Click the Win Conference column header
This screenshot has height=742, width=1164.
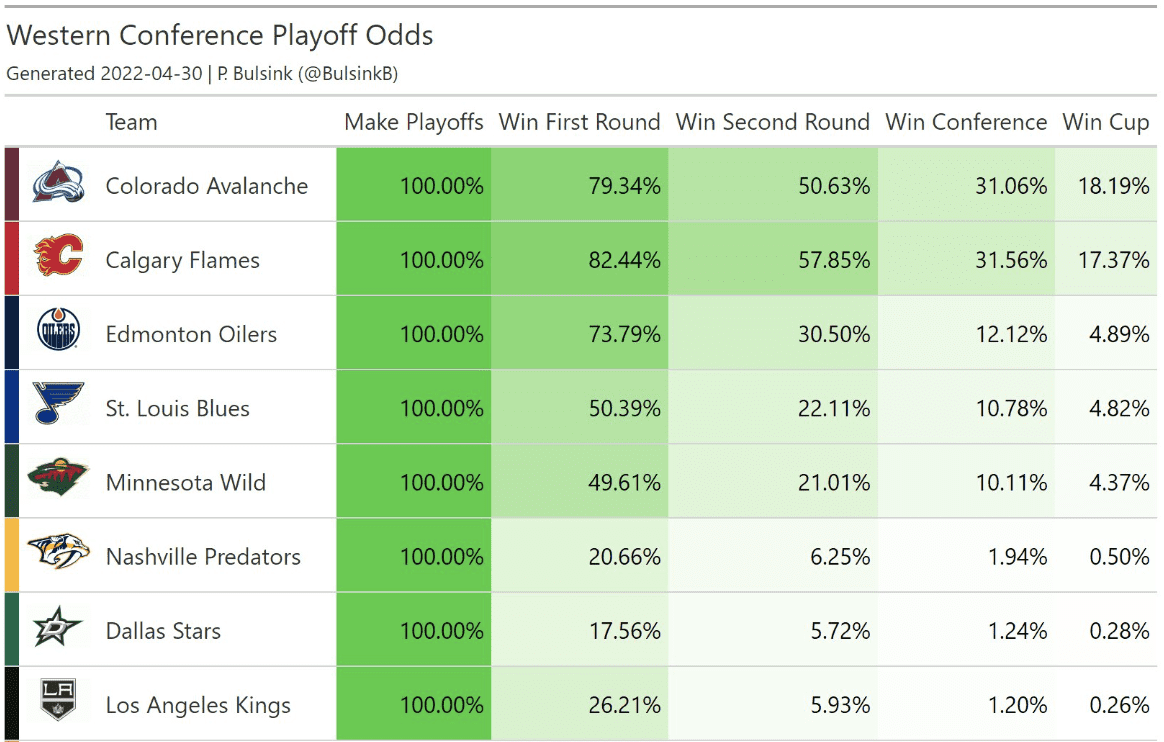(x=965, y=122)
